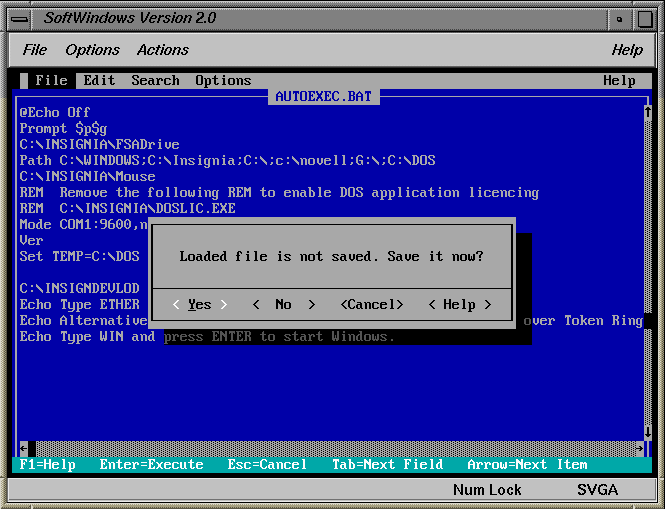Click the 'Echo Type ETHER' line
665x509 pixels.
click(x=79, y=305)
